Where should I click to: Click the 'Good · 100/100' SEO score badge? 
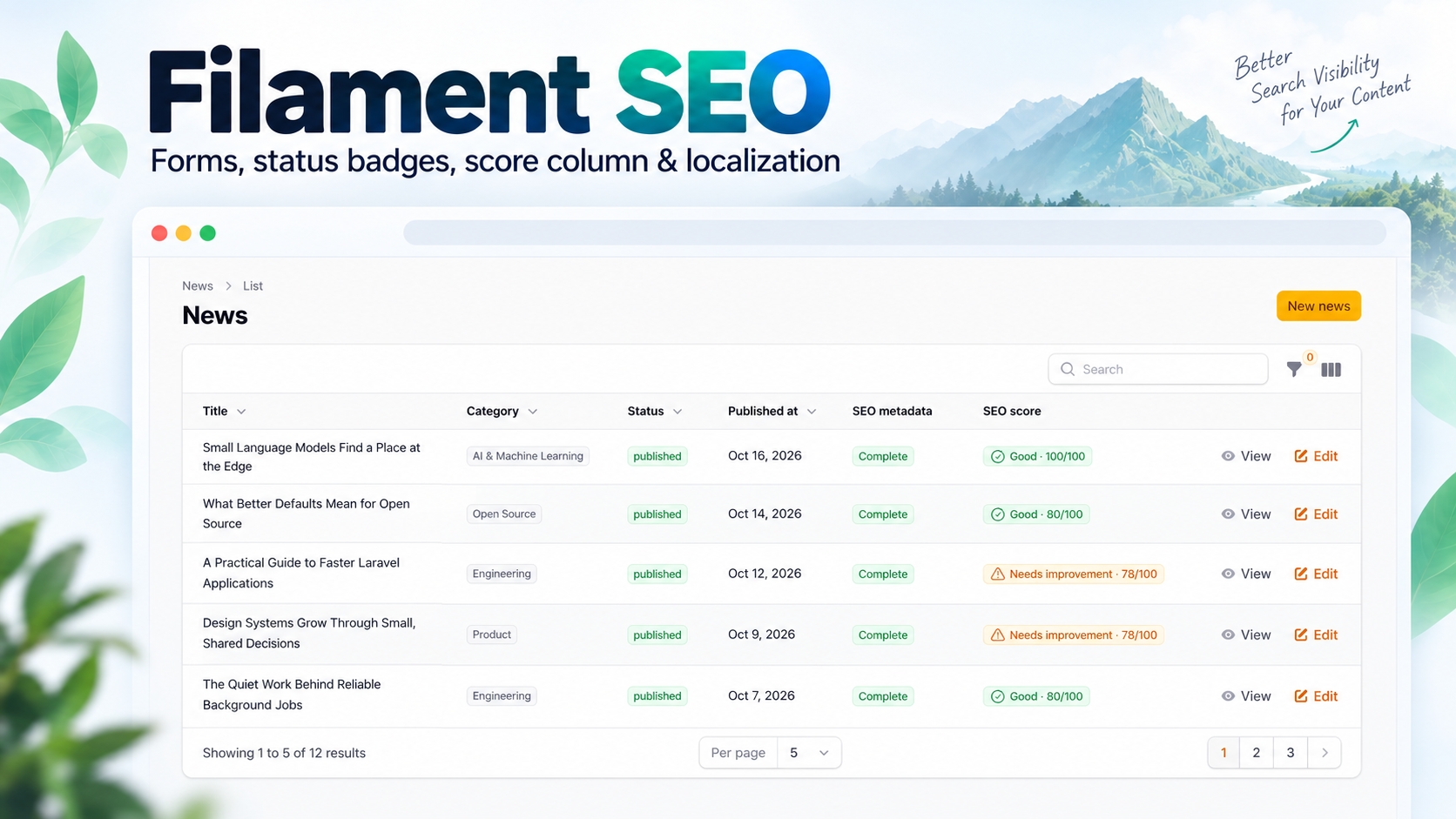(1037, 456)
